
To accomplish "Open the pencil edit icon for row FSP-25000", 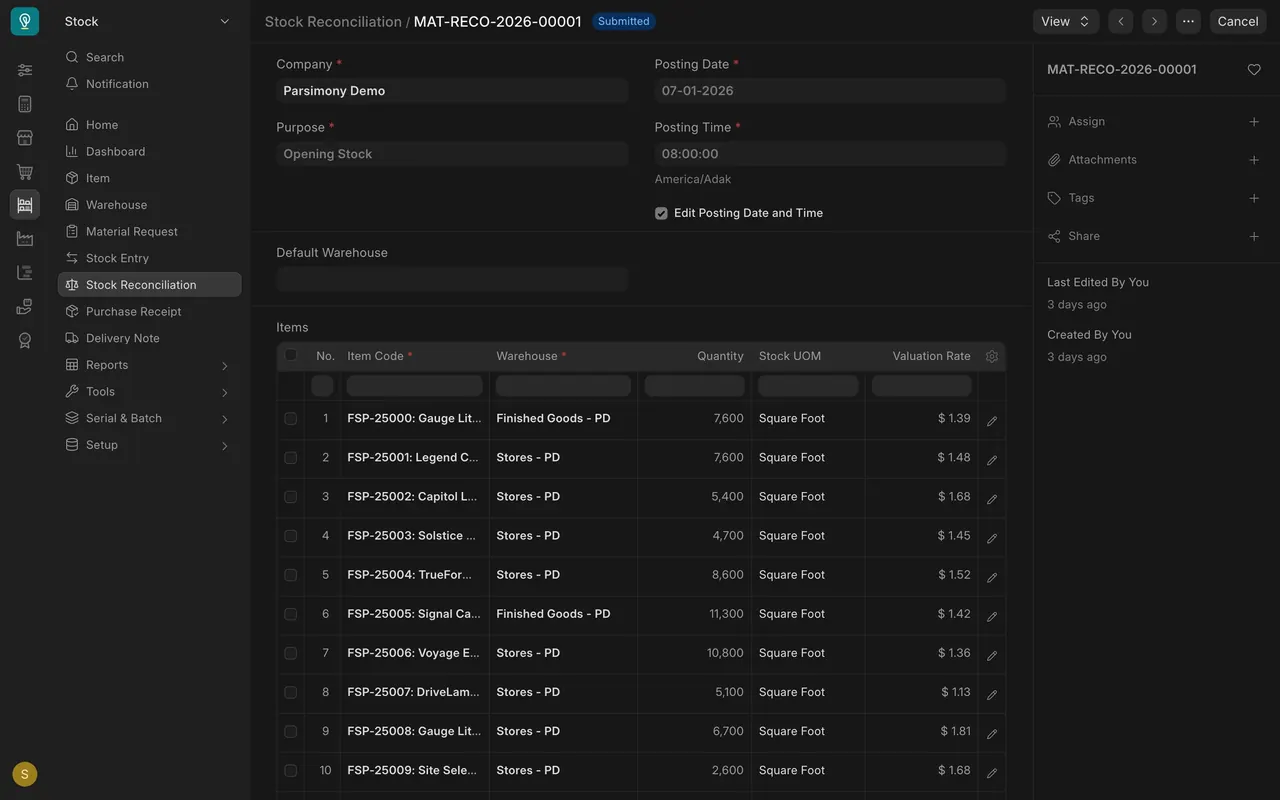I will click(x=992, y=421).
